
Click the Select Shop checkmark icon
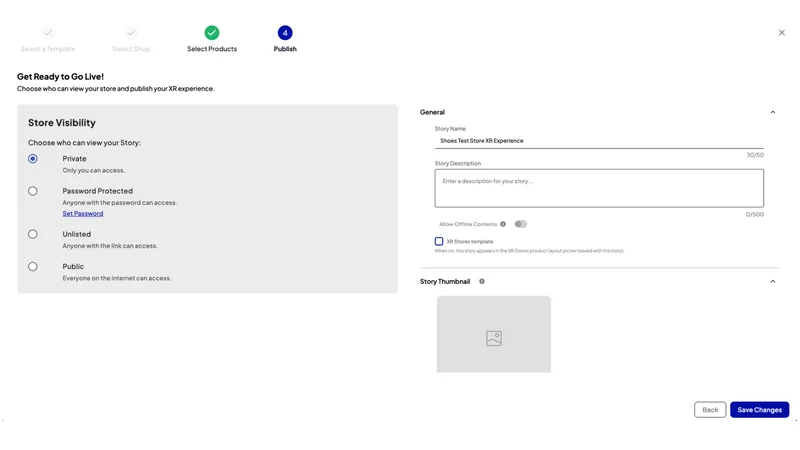click(x=131, y=33)
